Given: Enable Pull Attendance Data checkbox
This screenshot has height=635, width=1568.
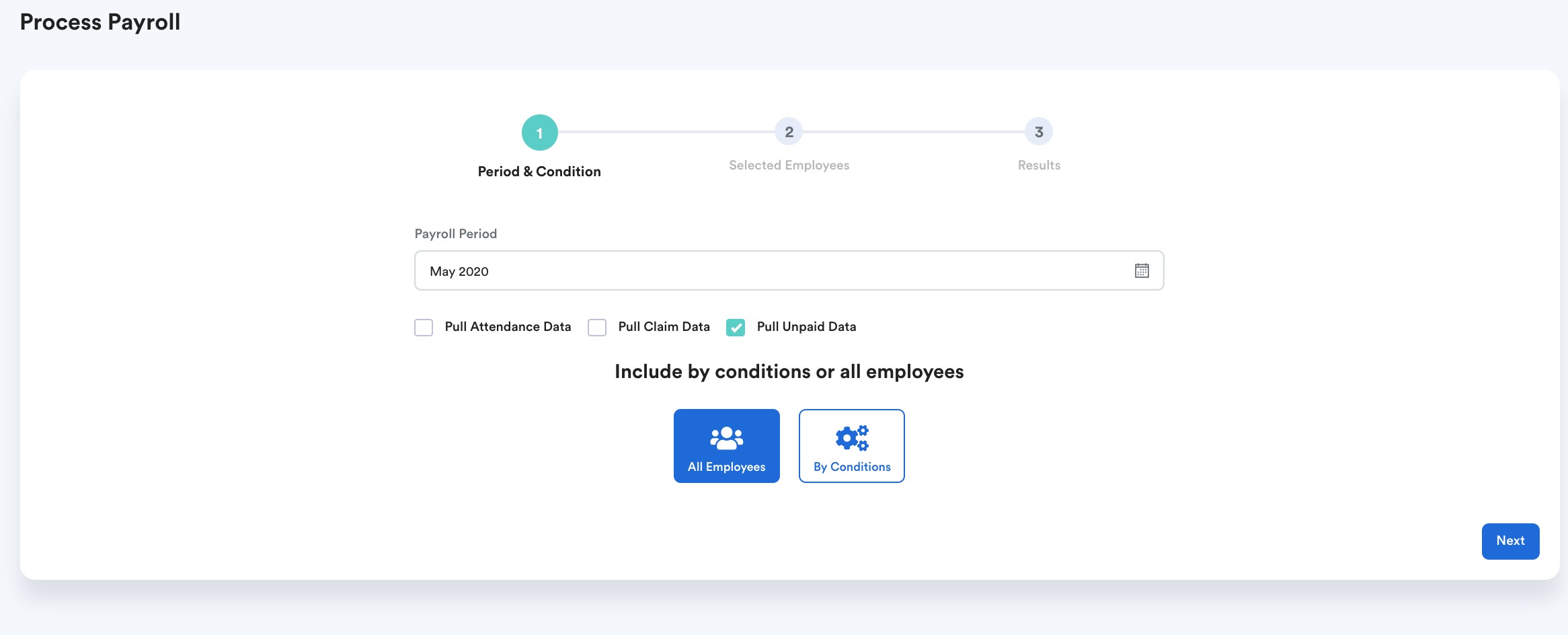Looking at the screenshot, I should point(424,328).
